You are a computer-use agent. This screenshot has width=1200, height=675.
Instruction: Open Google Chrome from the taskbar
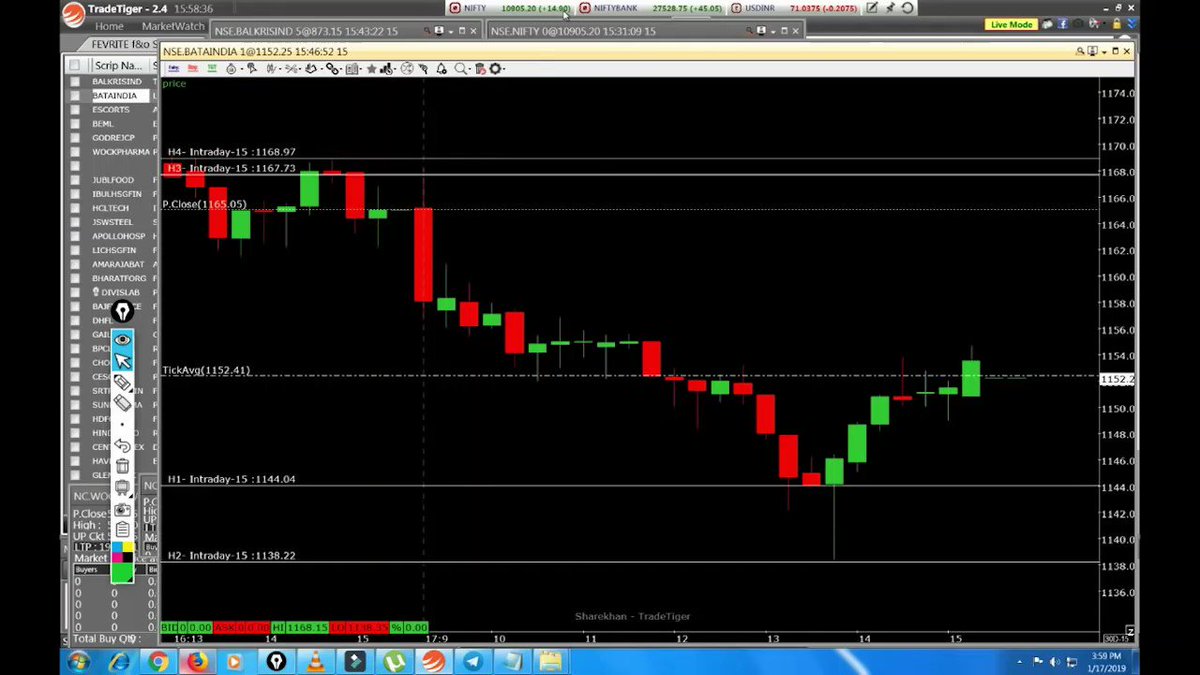pos(158,661)
